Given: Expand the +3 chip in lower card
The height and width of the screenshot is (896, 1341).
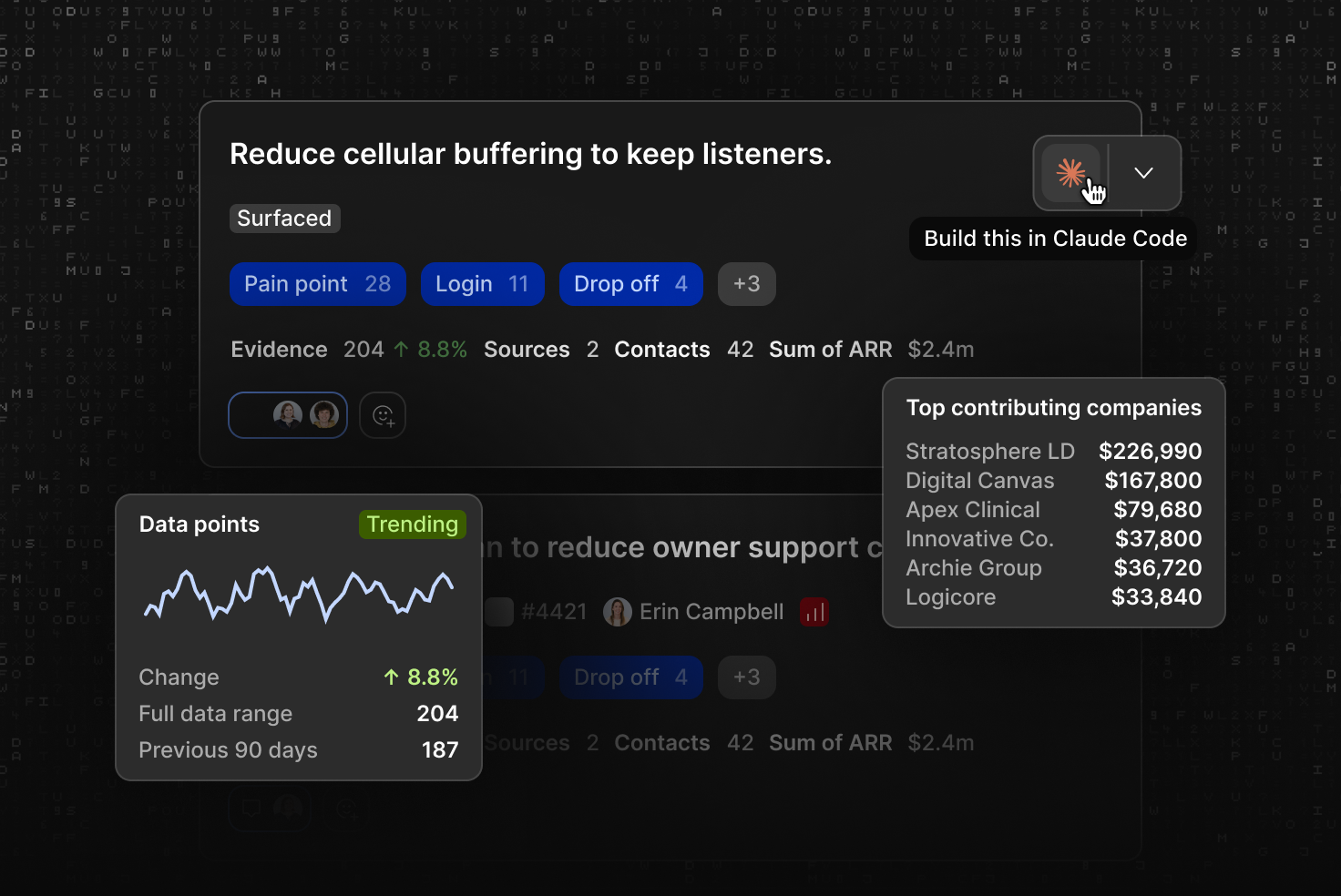Looking at the screenshot, I should point(747,677).
